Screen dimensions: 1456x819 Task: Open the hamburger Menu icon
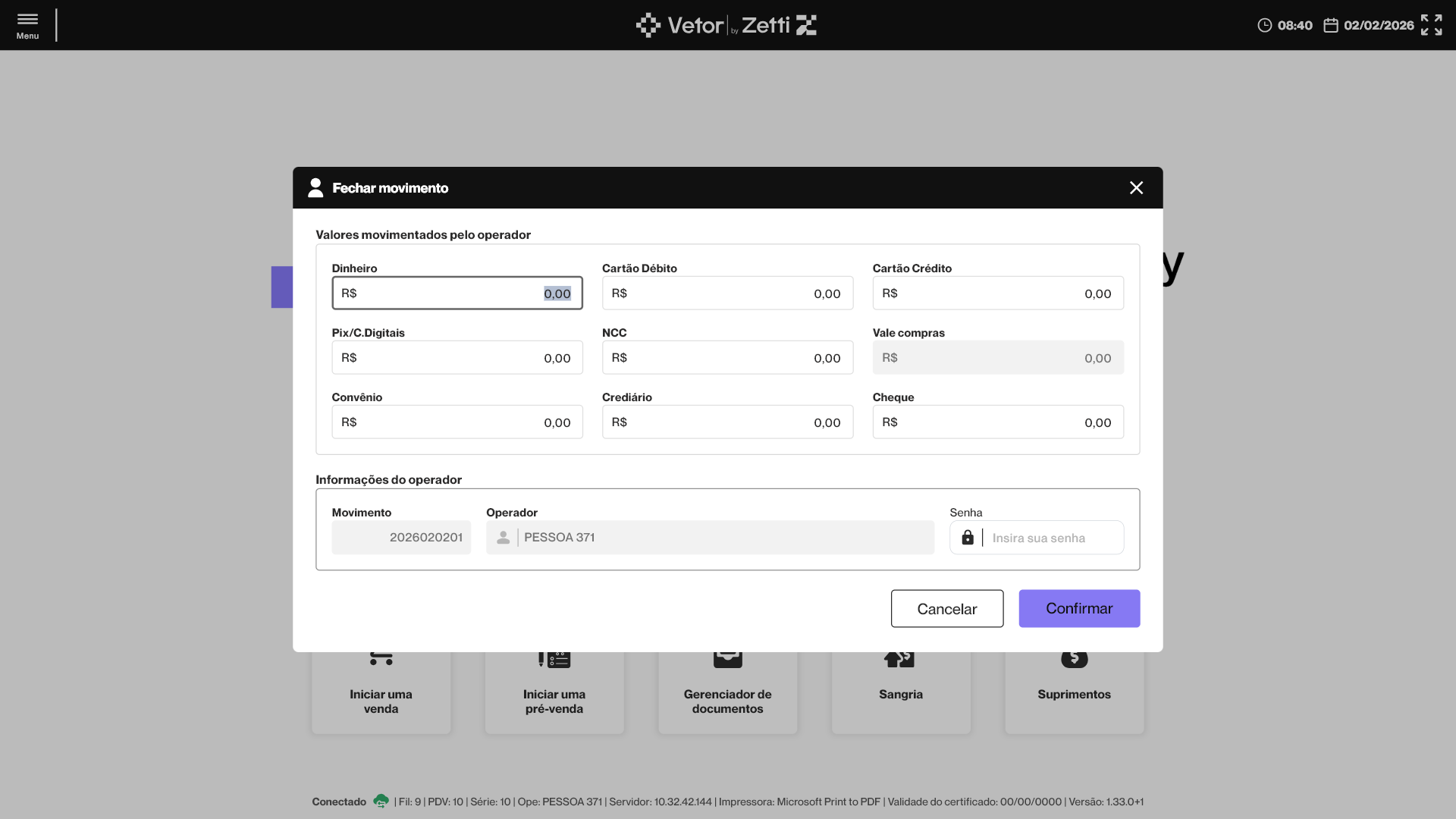pos(27,20)
